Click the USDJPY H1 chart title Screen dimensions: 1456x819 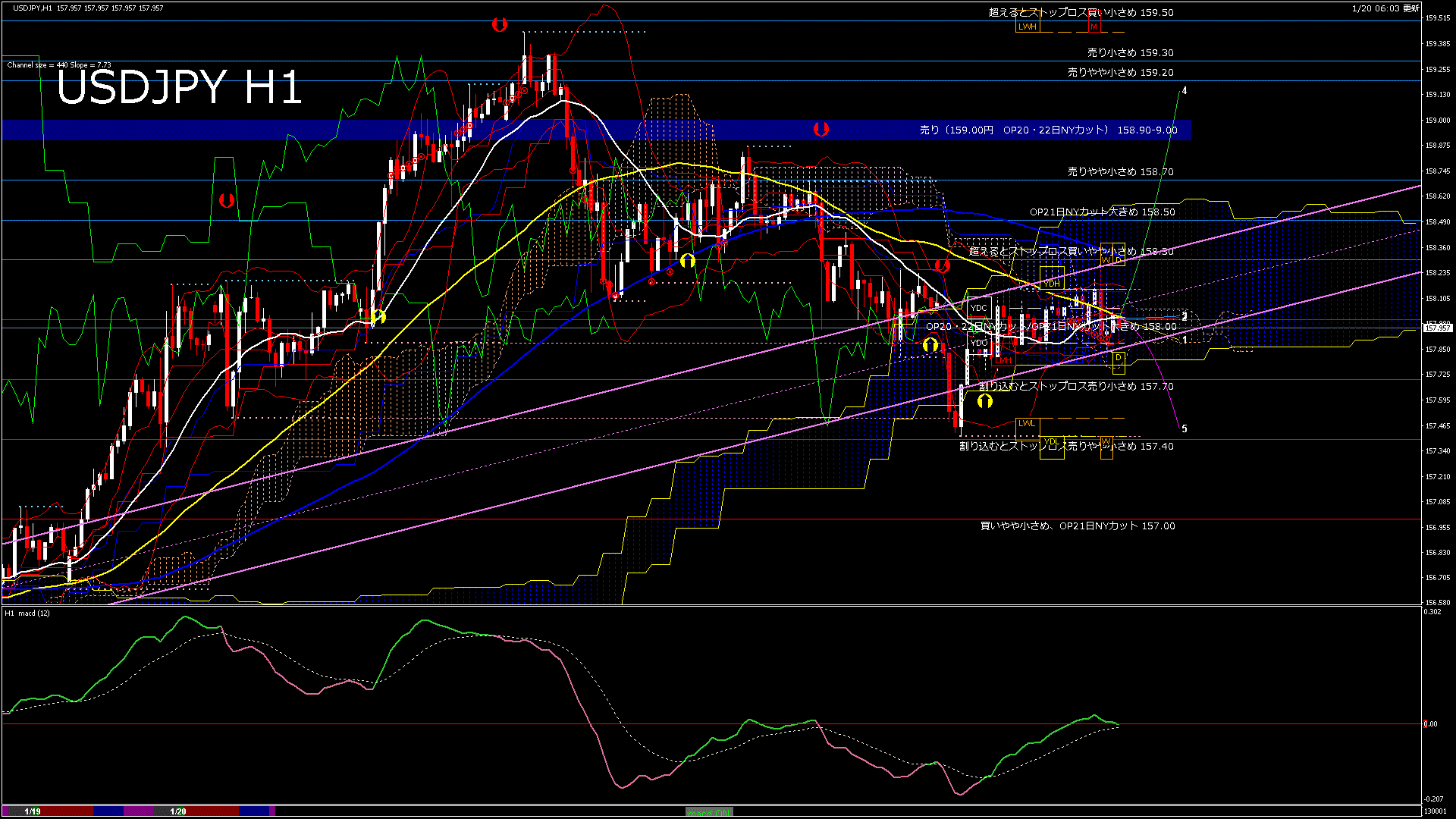(x=180, y=88)
